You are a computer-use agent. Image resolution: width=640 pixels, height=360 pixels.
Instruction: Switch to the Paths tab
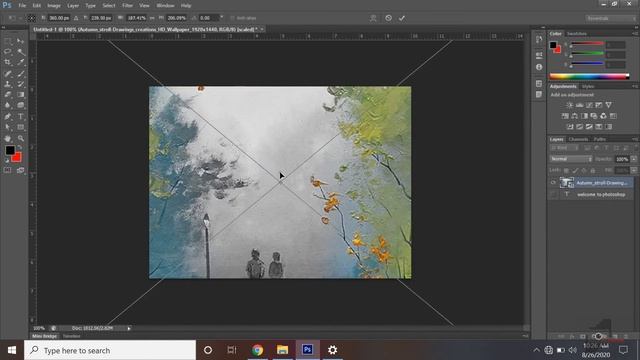[x=600, y=139]
